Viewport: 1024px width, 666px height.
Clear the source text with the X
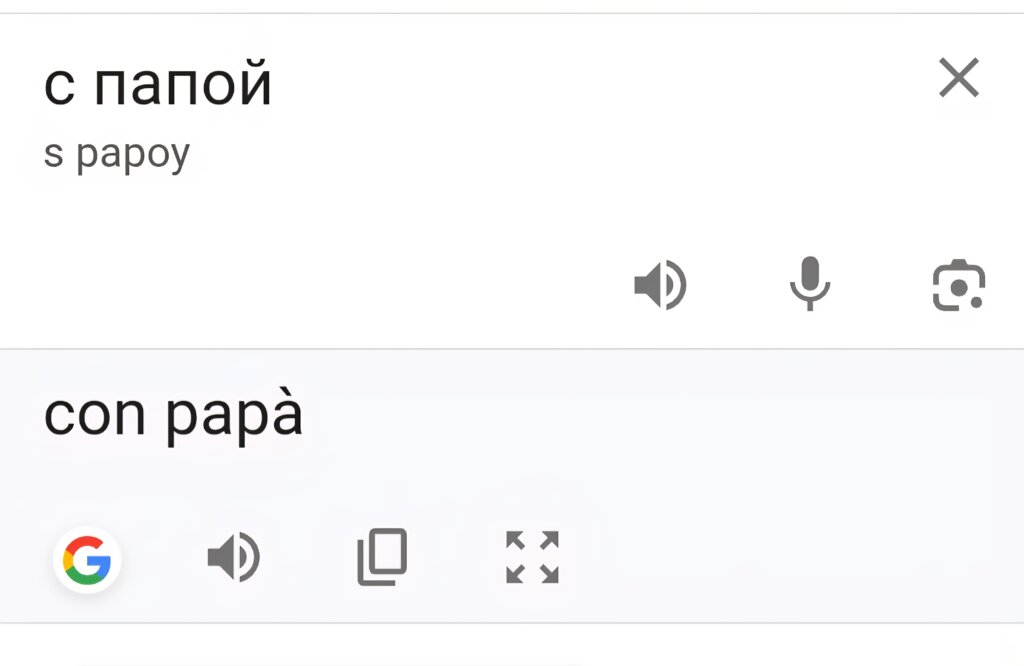958,78
